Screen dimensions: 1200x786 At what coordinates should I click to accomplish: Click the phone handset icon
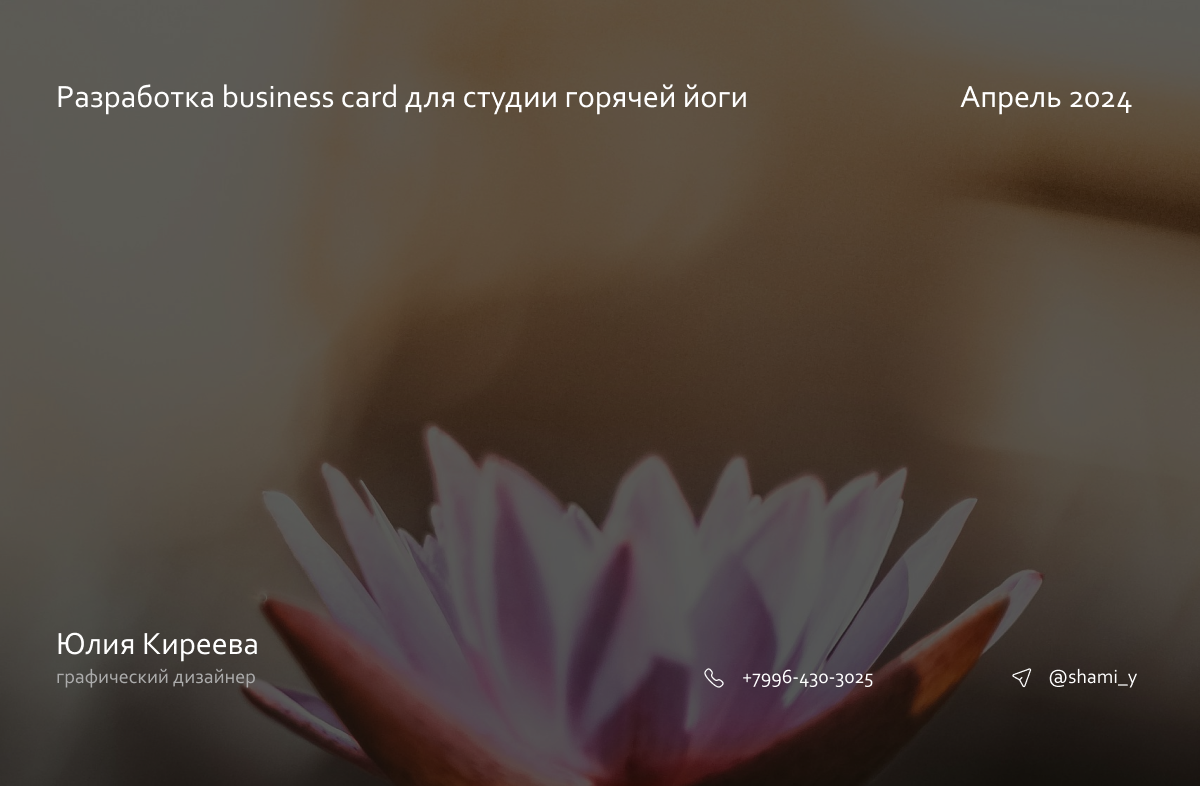coord(714,678)
